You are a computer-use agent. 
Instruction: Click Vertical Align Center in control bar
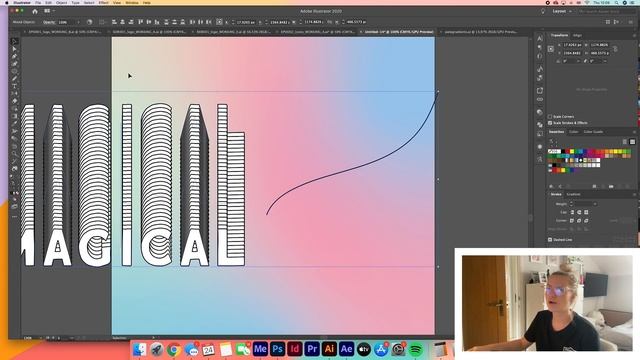pyautogui.click(x=149, y=22)
